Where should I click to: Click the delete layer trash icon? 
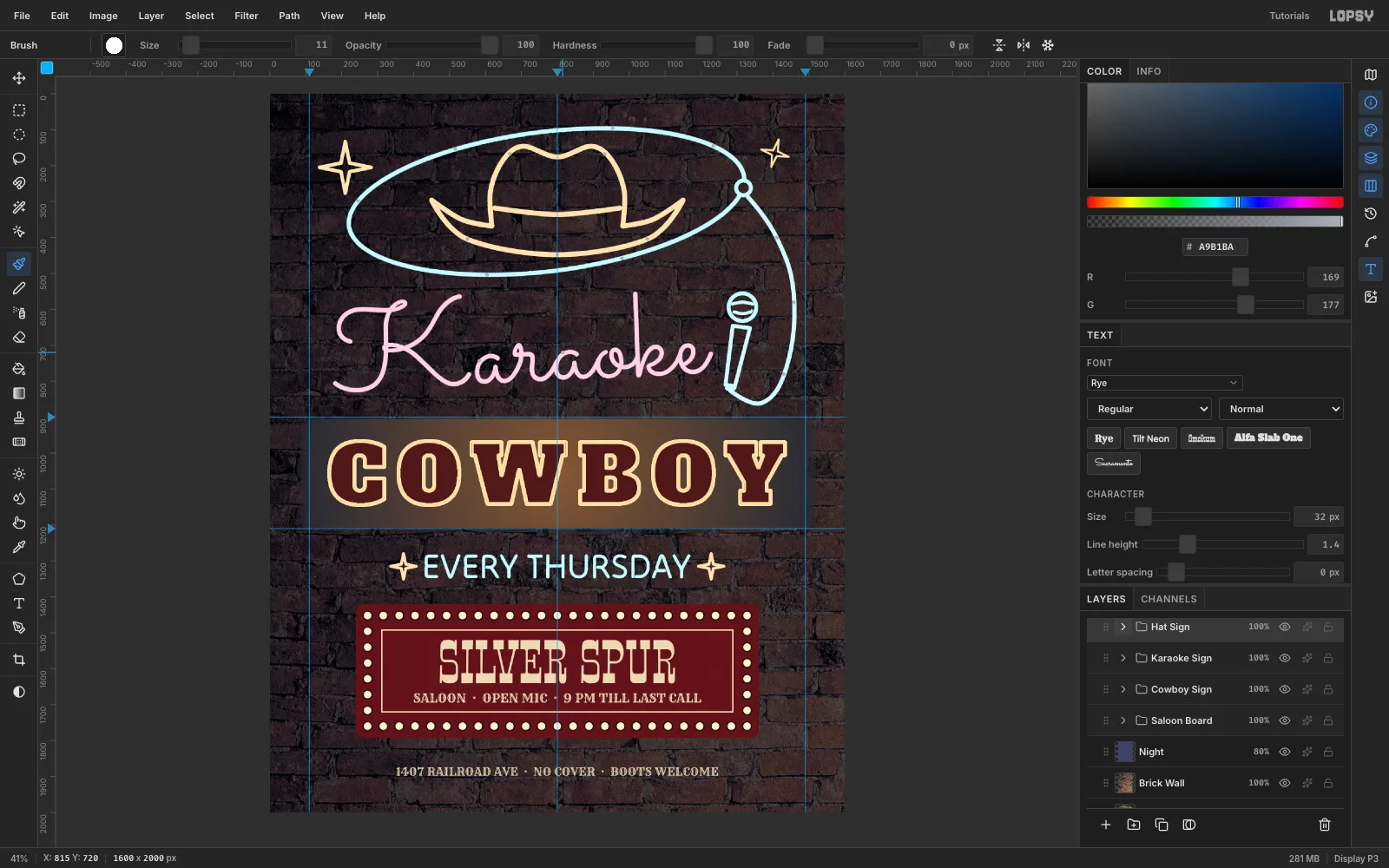(1325, 825)
